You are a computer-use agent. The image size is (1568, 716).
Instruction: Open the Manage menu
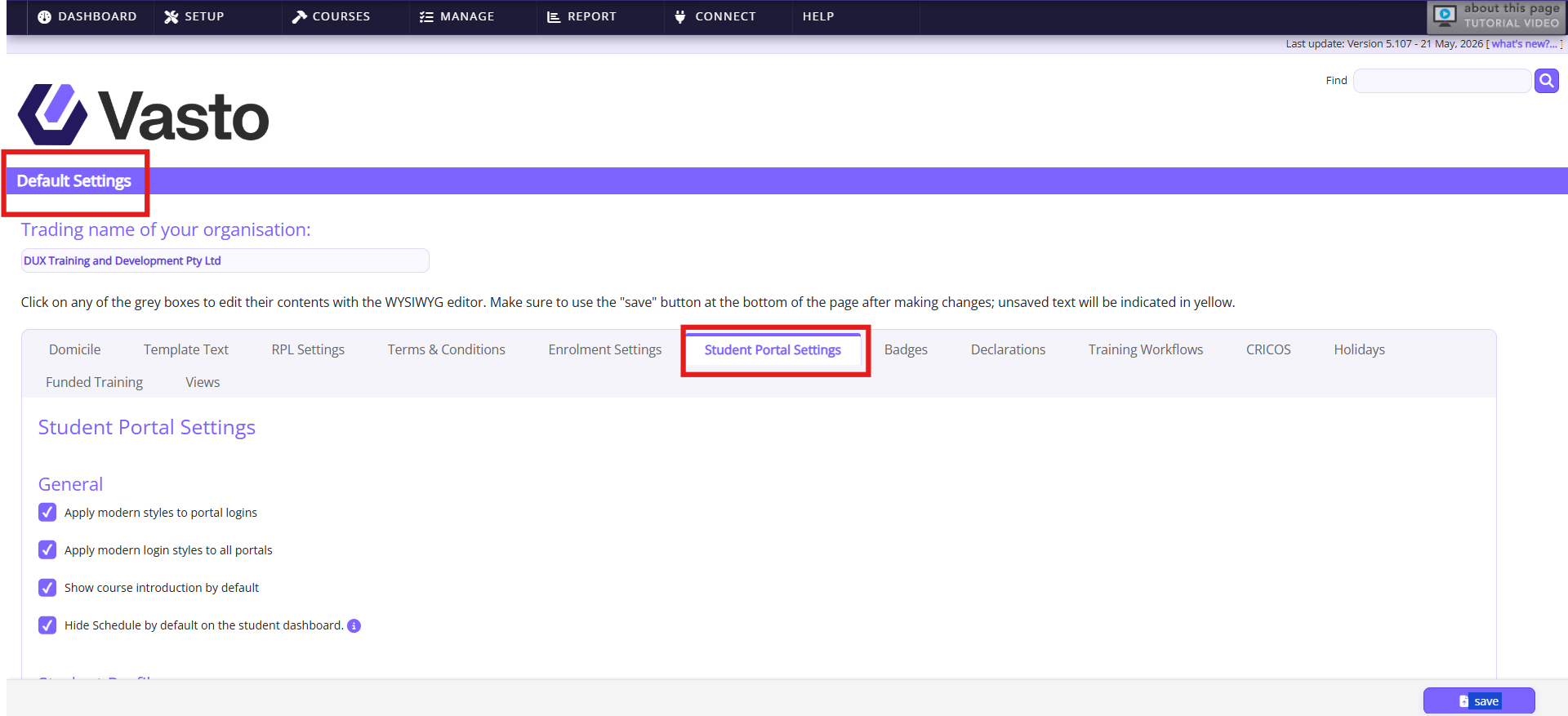tap(457, 16)
